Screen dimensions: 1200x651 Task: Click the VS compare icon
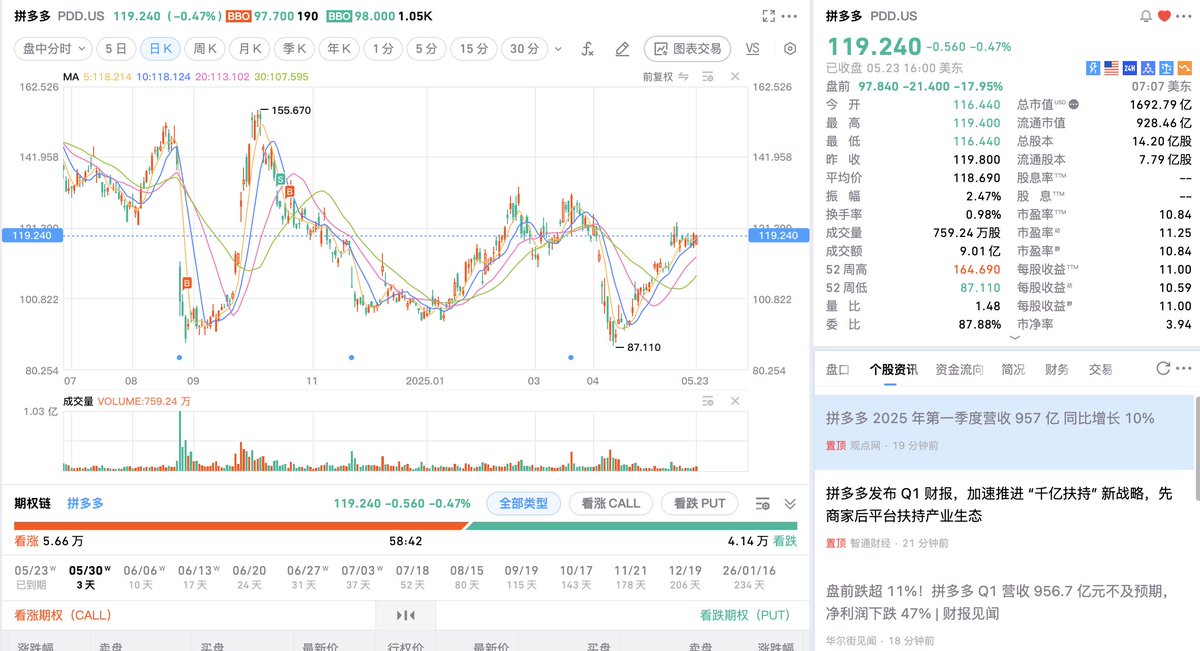[753, 48]
